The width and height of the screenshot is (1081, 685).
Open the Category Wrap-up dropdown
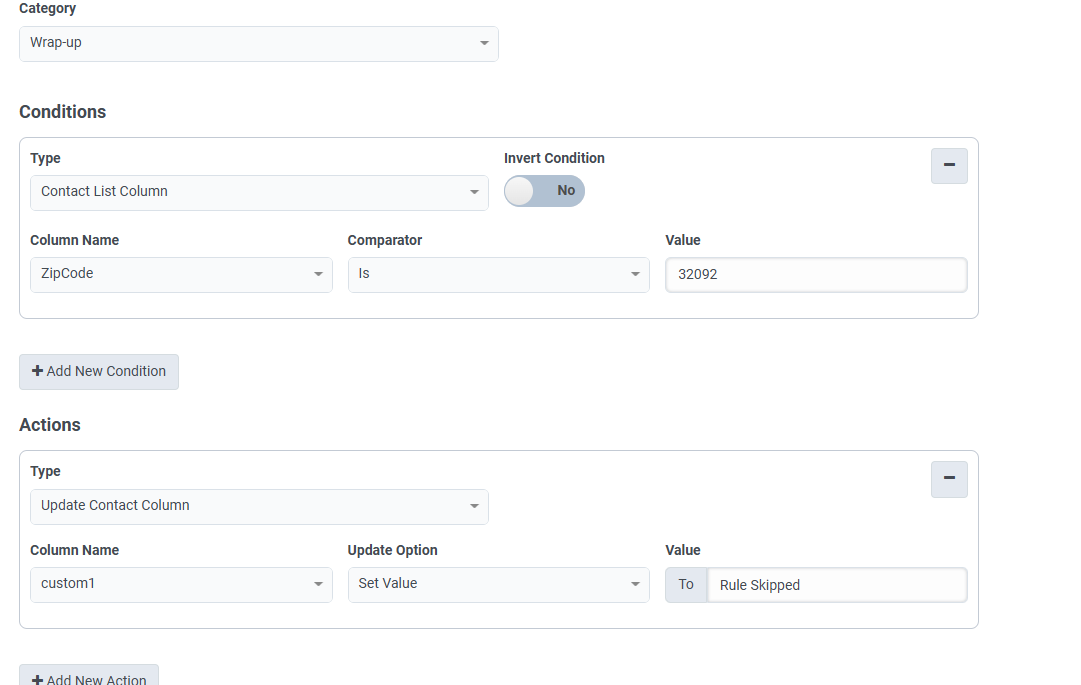(258, 44)
